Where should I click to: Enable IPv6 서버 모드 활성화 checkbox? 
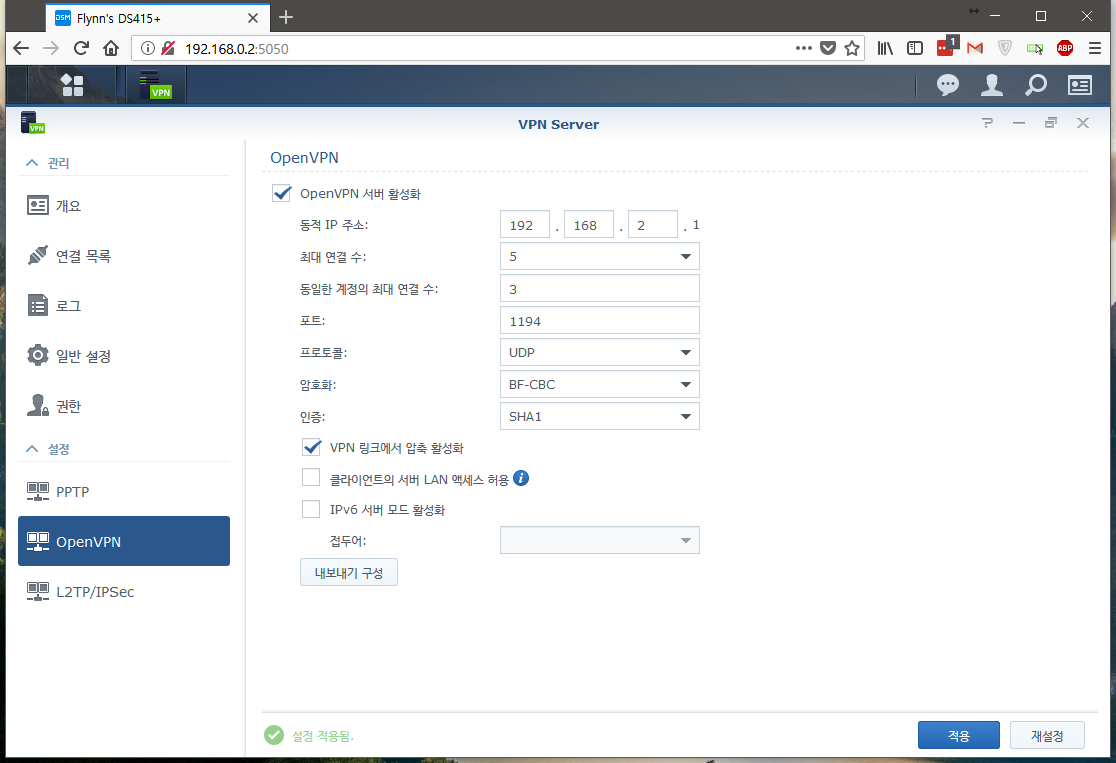[x=311, y=509]
